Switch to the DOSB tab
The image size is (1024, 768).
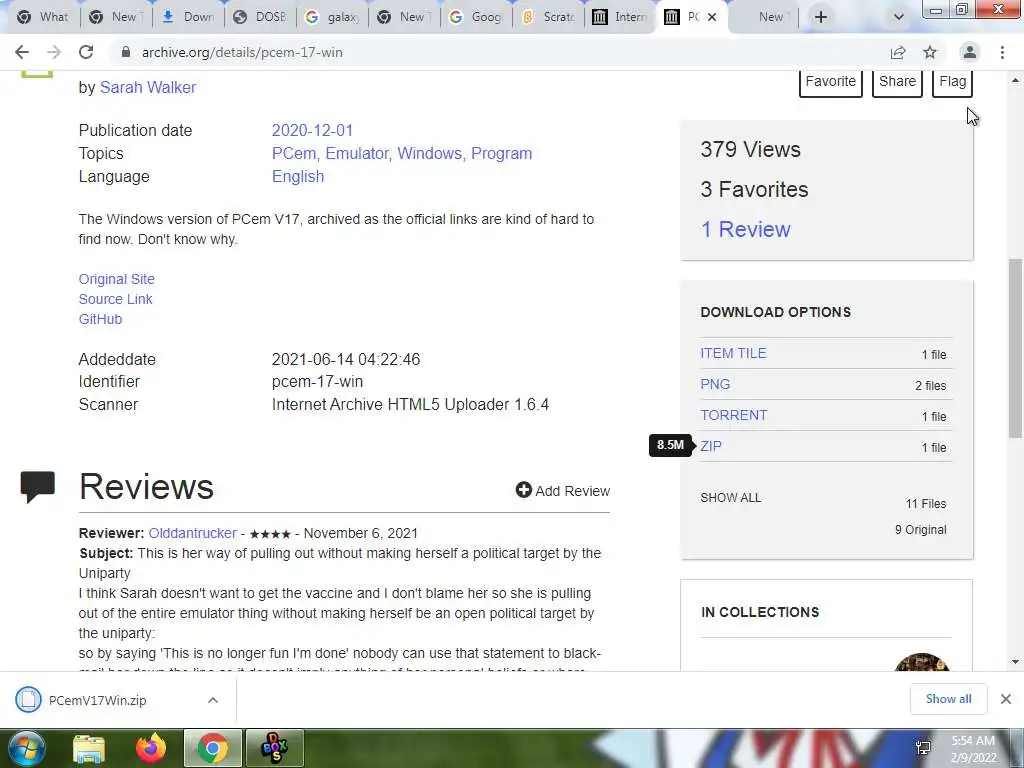260,17
